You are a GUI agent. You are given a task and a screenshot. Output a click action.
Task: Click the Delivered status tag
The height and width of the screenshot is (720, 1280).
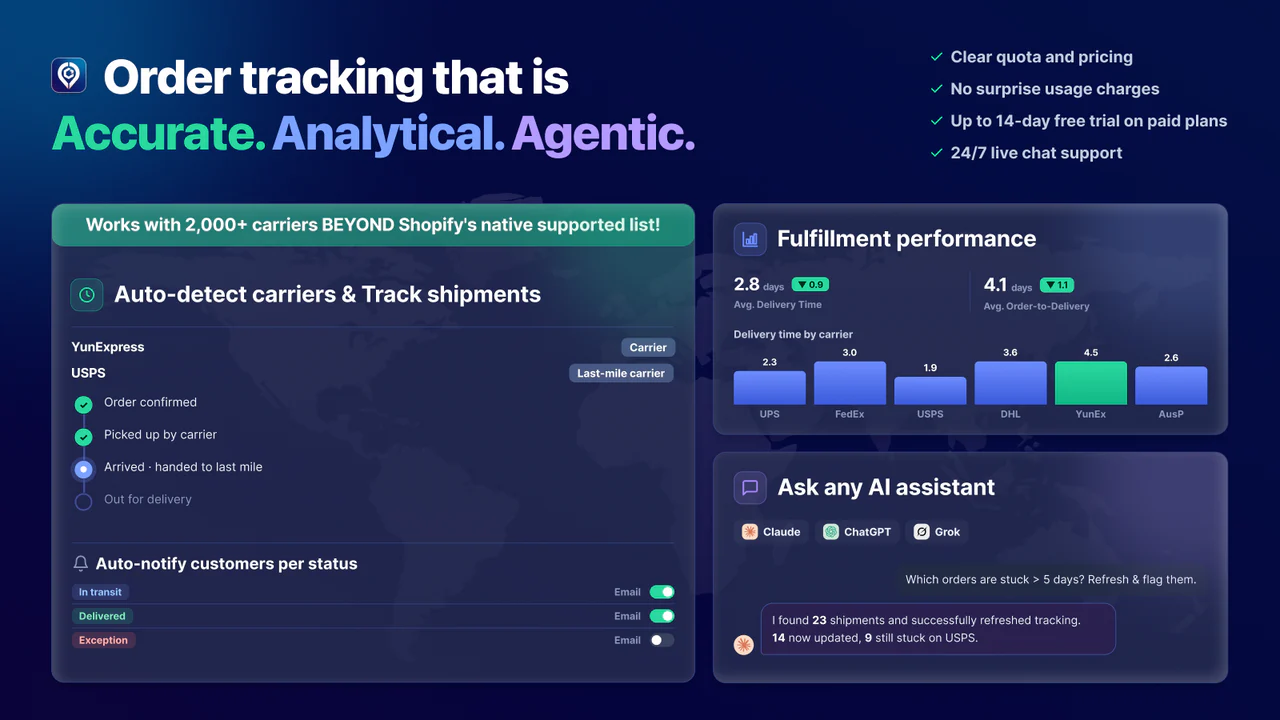(102, 616)
